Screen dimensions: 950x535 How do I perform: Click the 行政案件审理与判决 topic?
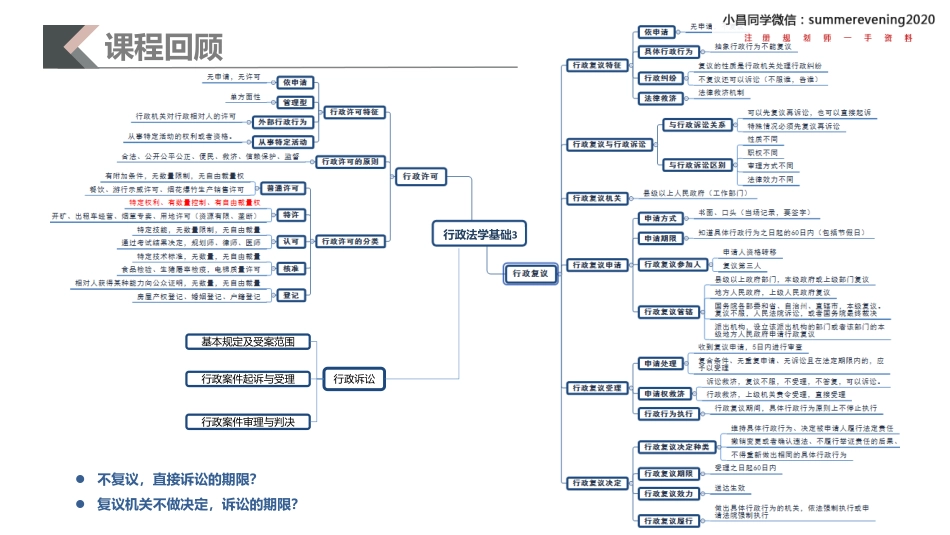point(248,422)
